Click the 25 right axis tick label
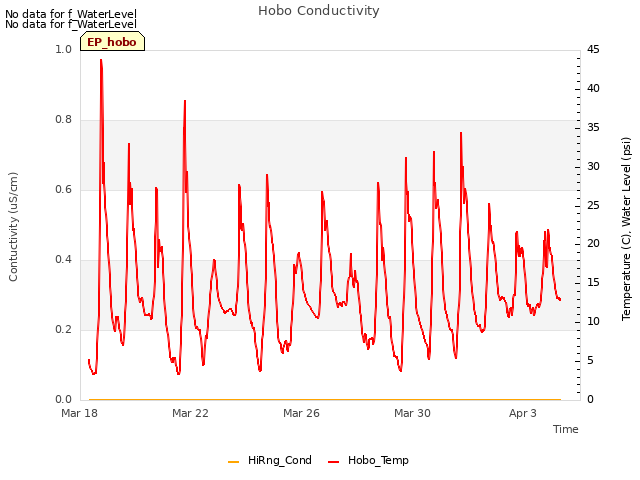Image resolution: width=640 pixels, height=480 pixels. point(593,205)
